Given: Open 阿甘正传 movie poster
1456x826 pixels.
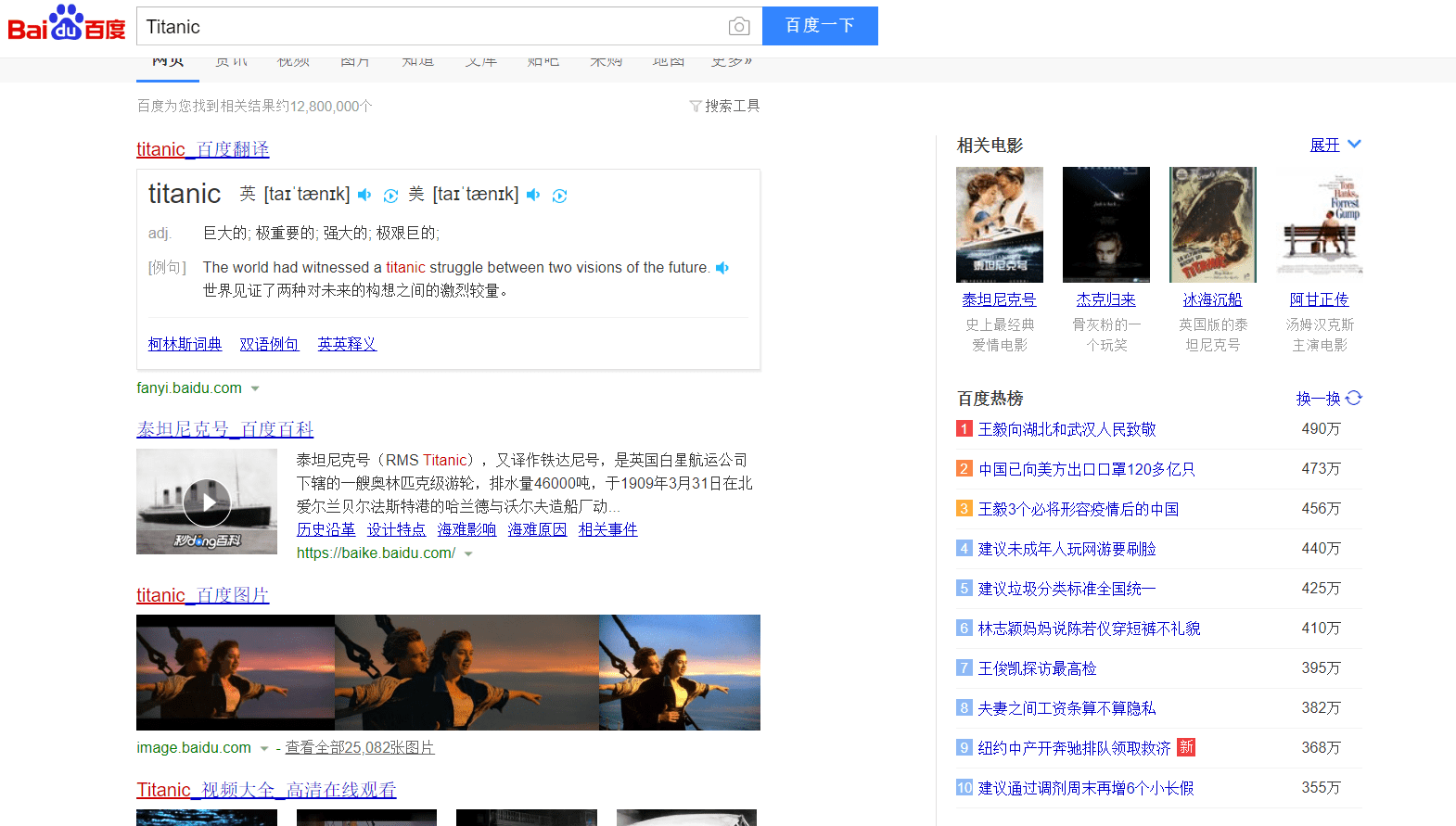Looking at the screenshot, I should click(x=1320, y=224).
